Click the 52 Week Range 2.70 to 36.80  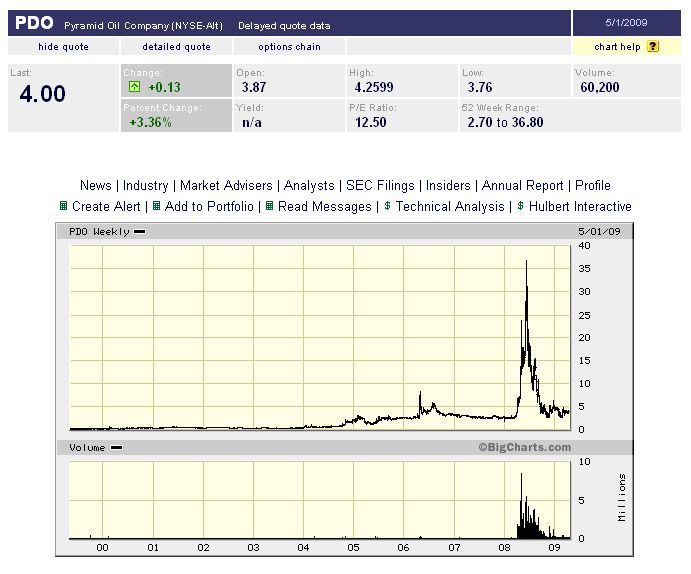tap(505, 122)
